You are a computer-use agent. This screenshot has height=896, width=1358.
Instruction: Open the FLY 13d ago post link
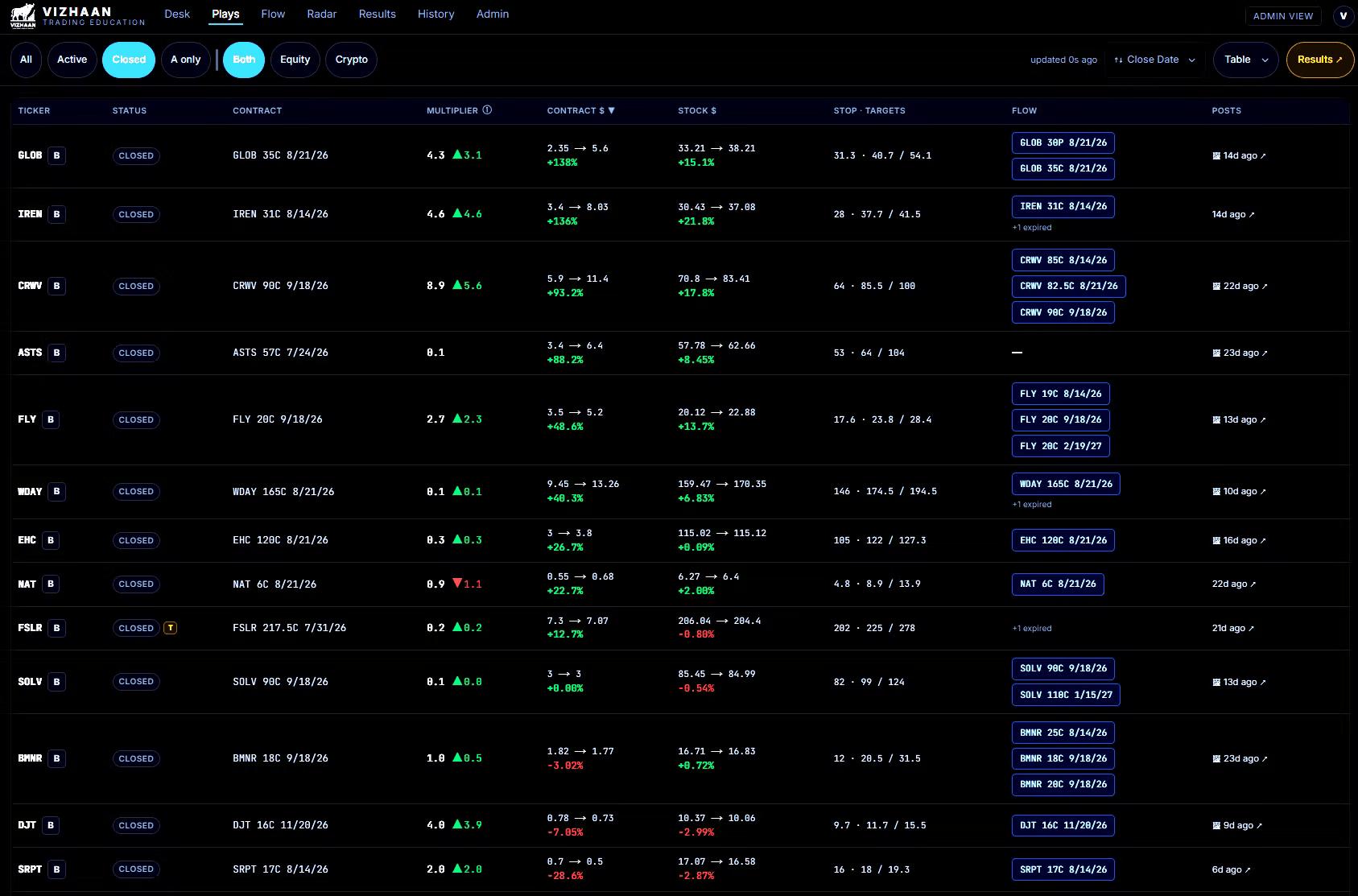click(1239, 419)
